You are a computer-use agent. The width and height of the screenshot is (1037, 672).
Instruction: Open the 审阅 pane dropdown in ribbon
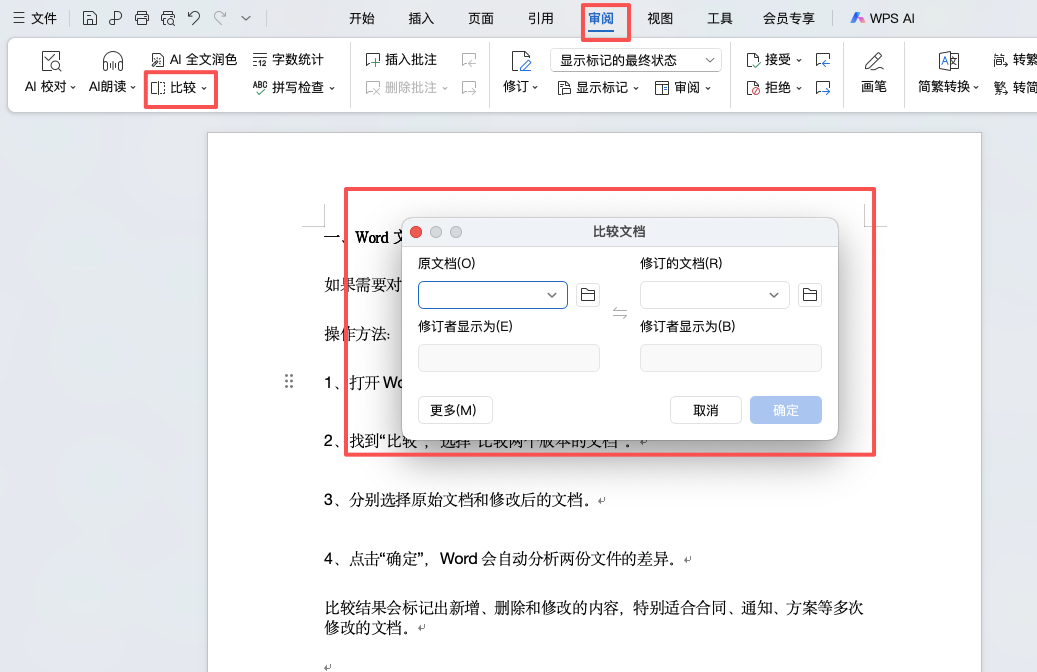(683, 87)
